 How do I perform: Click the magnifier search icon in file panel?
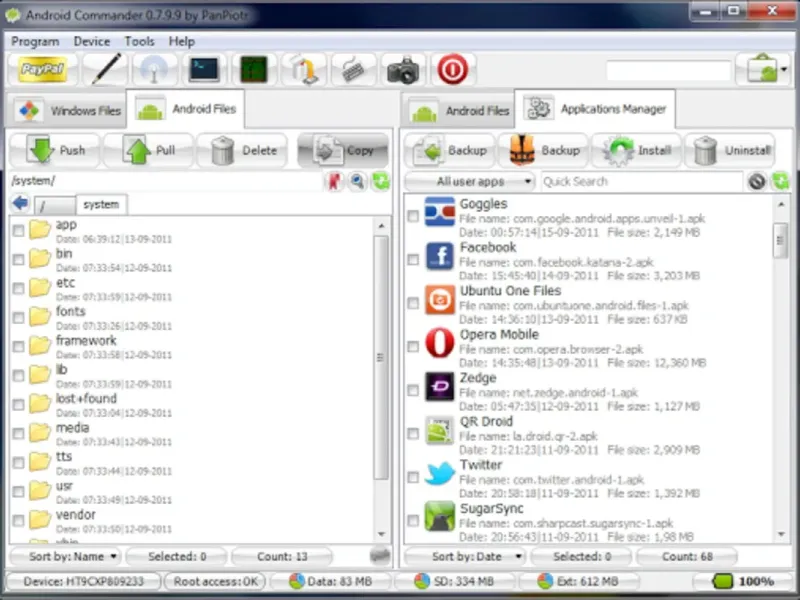[x=358, y=181]
